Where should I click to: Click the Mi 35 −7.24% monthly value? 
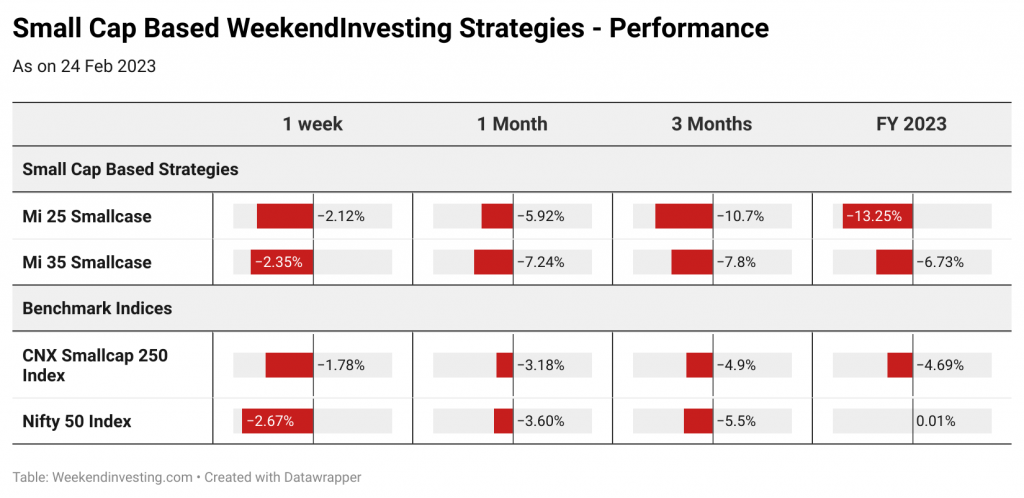541,262
